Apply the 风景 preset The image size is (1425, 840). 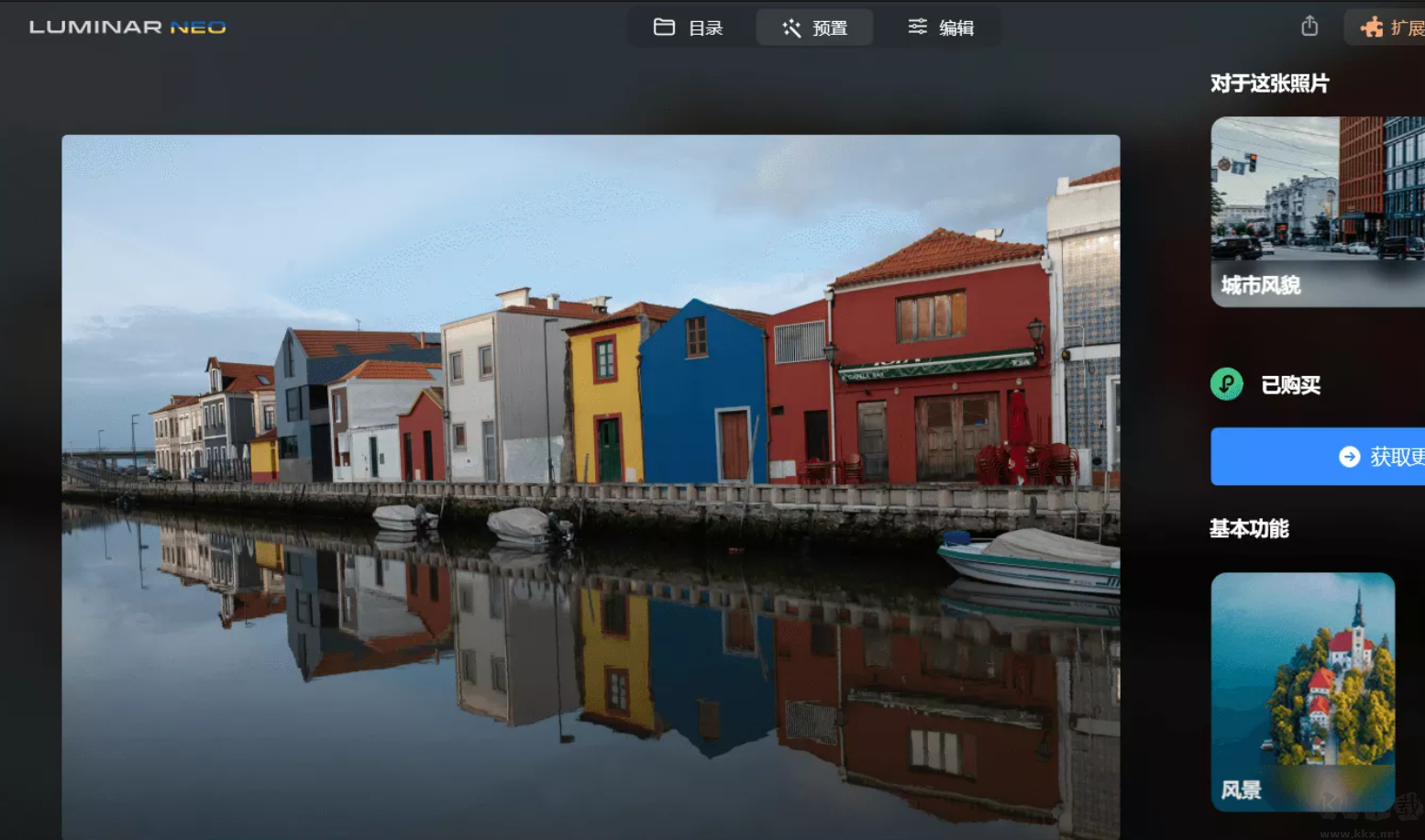click(x=1302, y=688)
